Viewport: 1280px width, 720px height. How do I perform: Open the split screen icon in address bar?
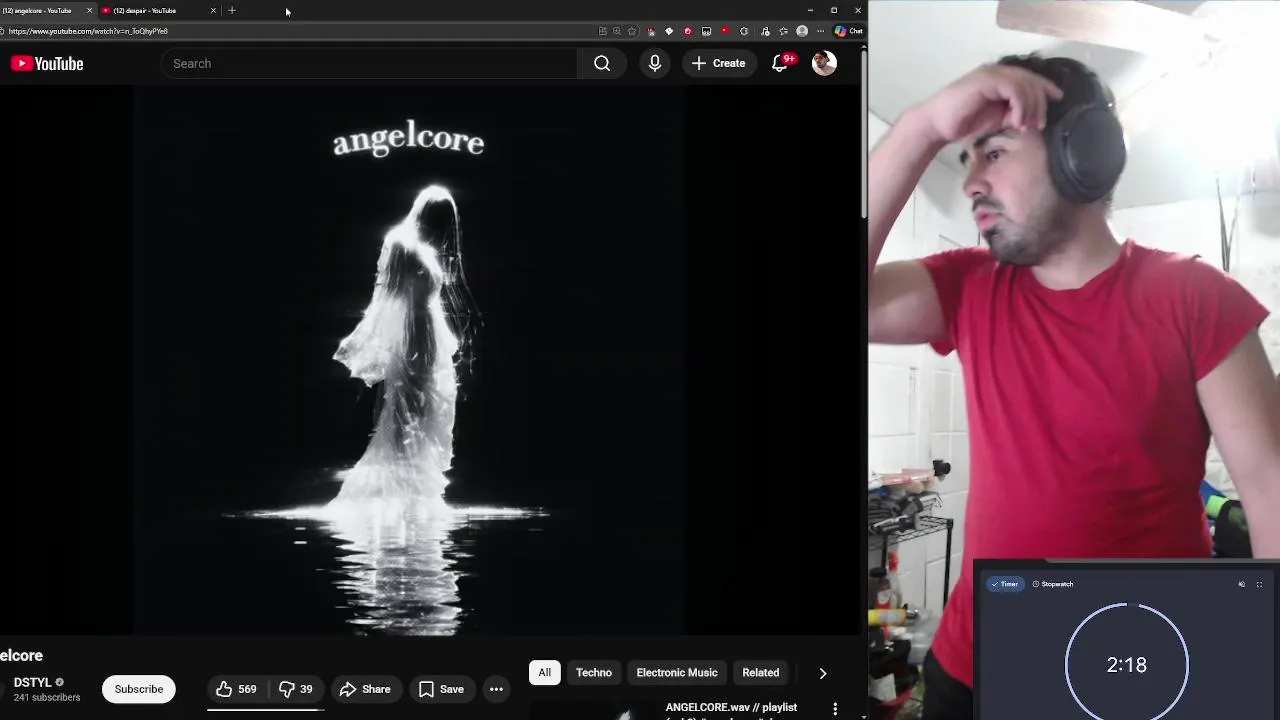(602, 31)
